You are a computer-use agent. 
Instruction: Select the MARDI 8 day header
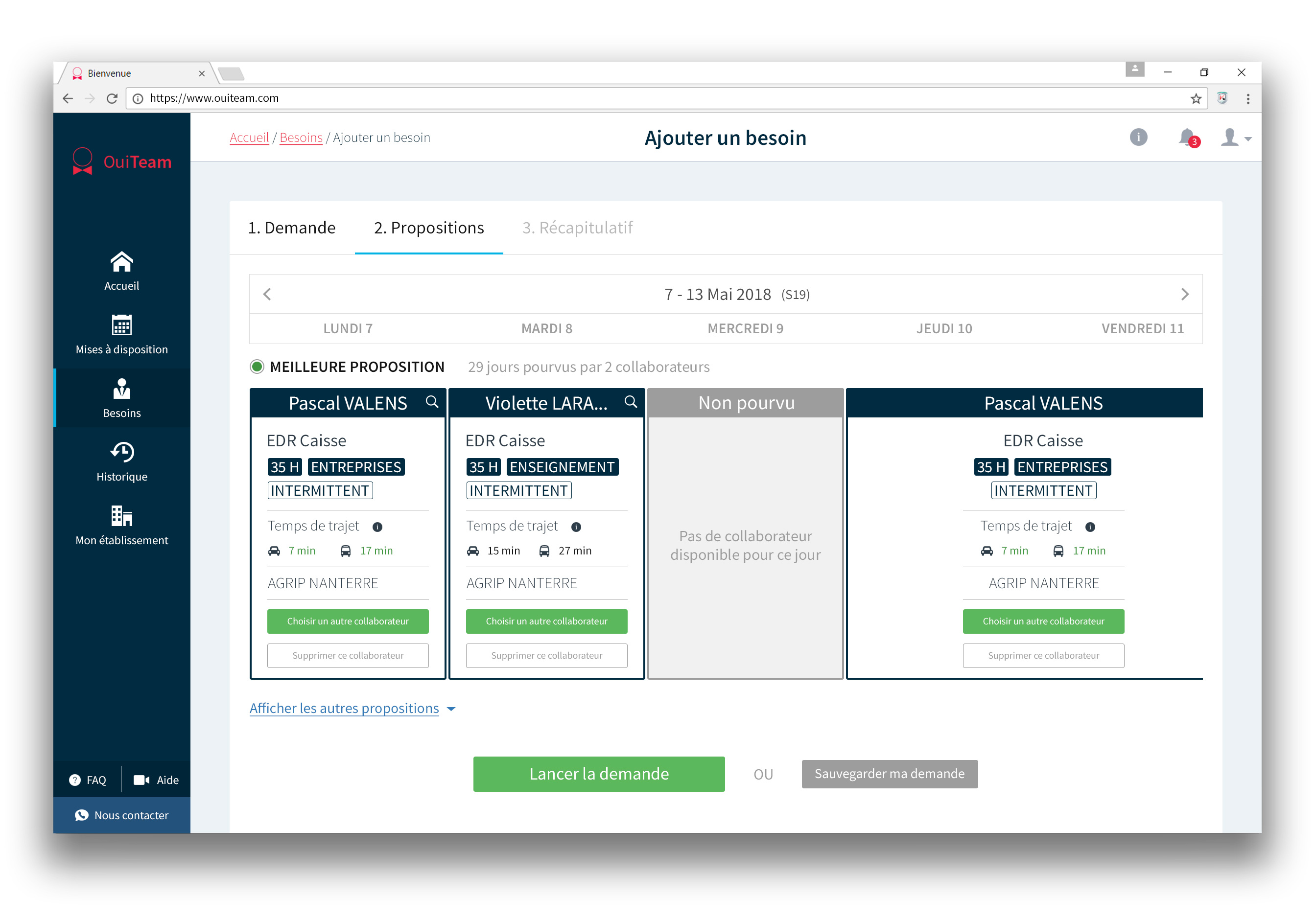click(547, 329)
